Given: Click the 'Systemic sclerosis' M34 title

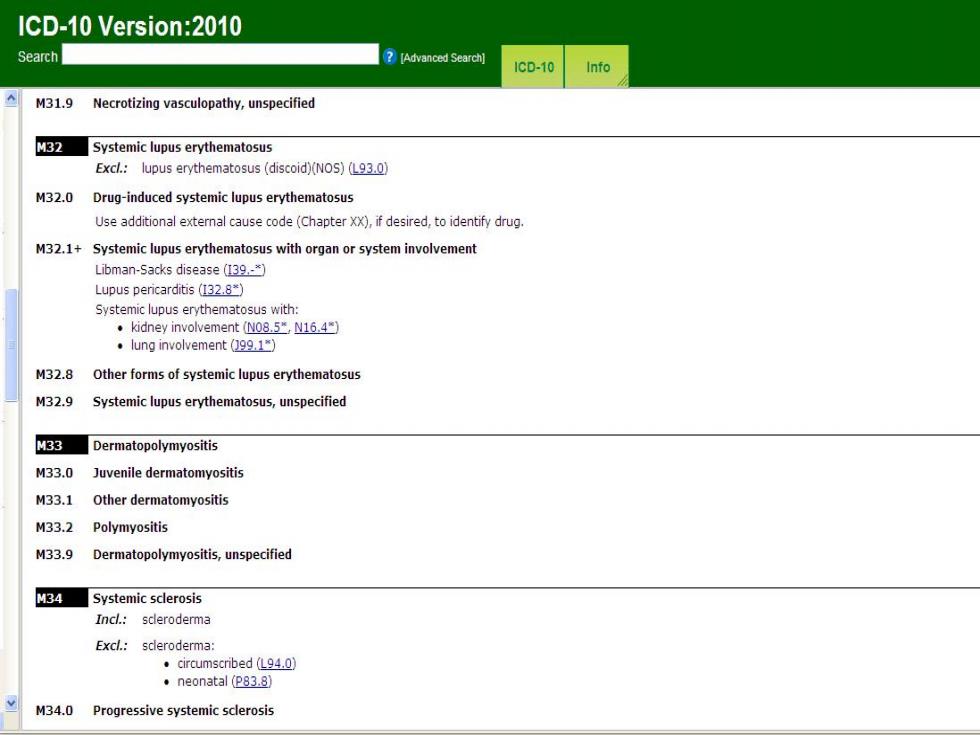Looking at the screenshot, I should pyautogui.click(x=148, y=598).
